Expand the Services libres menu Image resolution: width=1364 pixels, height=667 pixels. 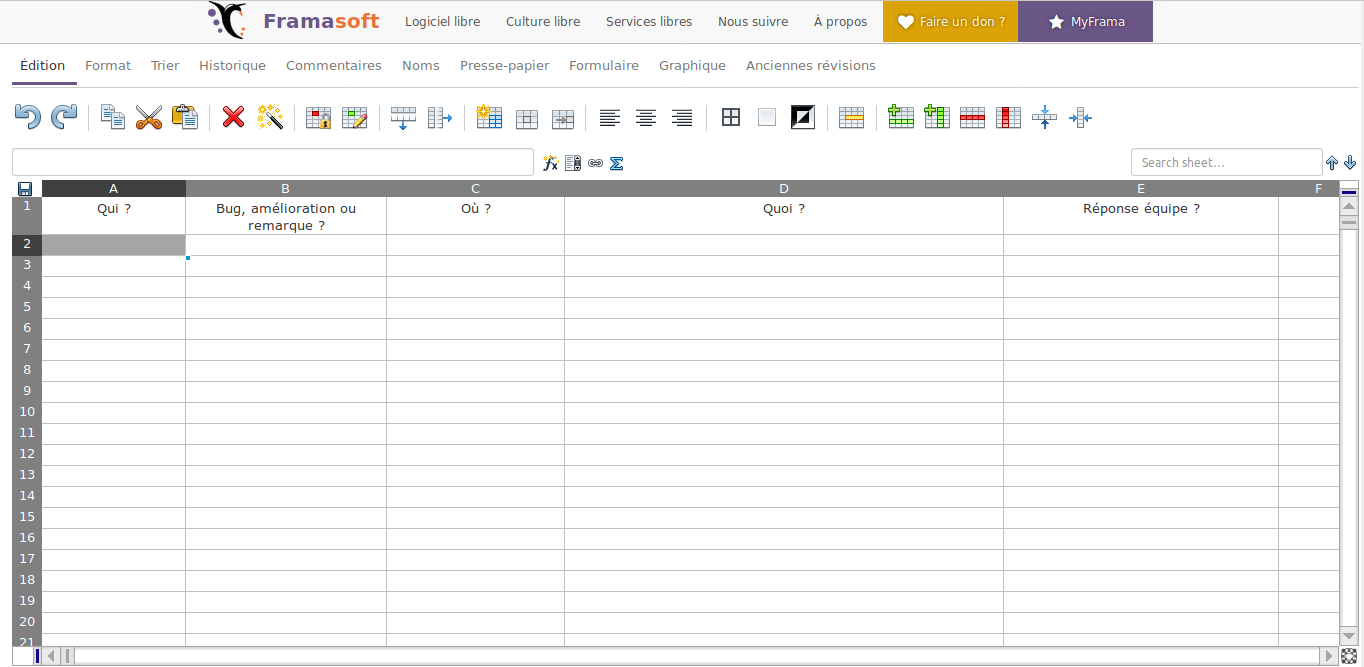tap(648, 22)
